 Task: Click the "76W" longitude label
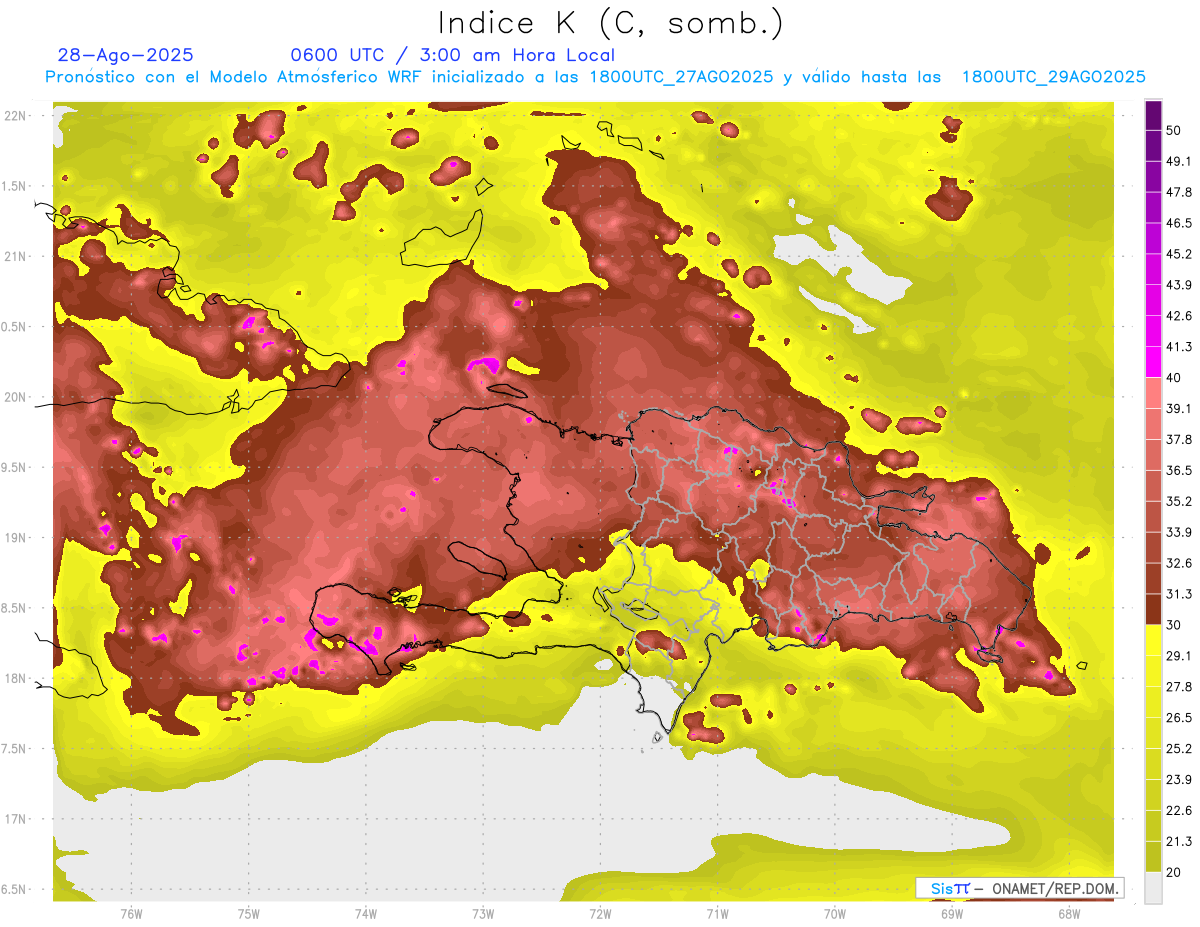pos(131,914)
